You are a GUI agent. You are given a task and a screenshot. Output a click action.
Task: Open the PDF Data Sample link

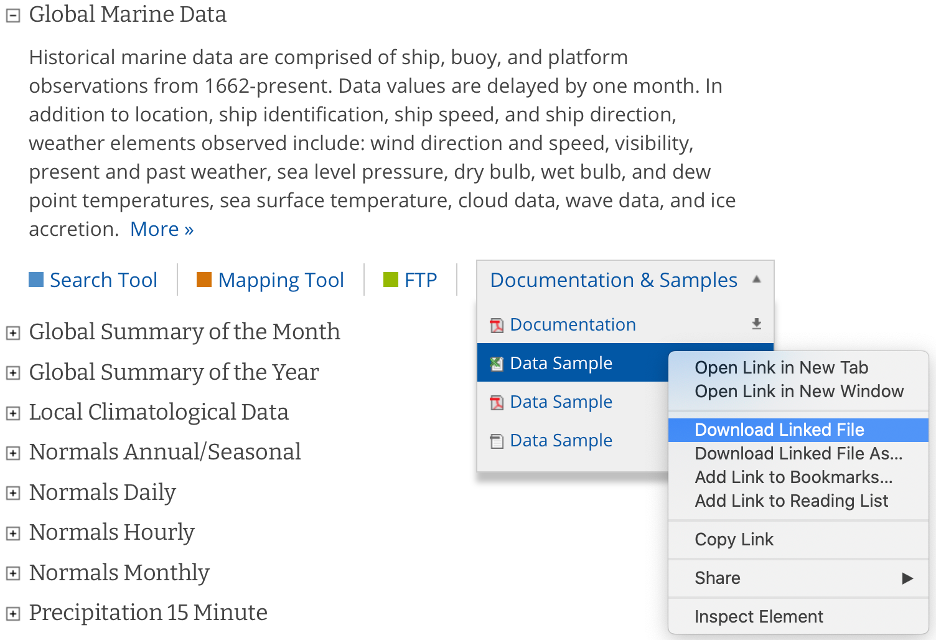point(561,402)
